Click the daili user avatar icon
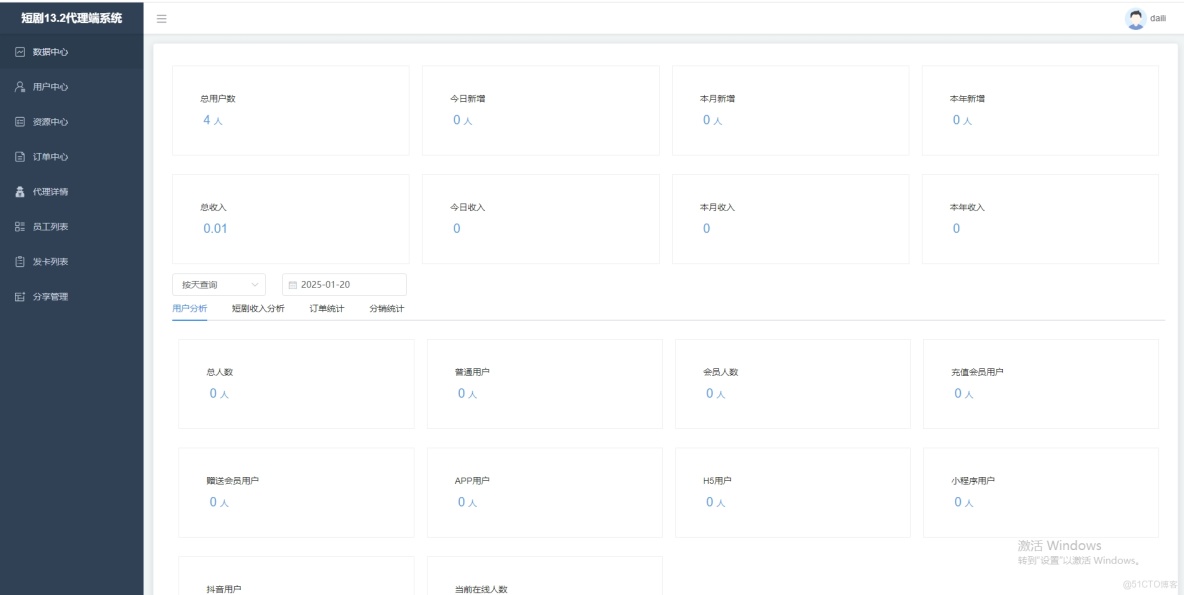The image size is (1184, 595). (x=1135, y=17)
